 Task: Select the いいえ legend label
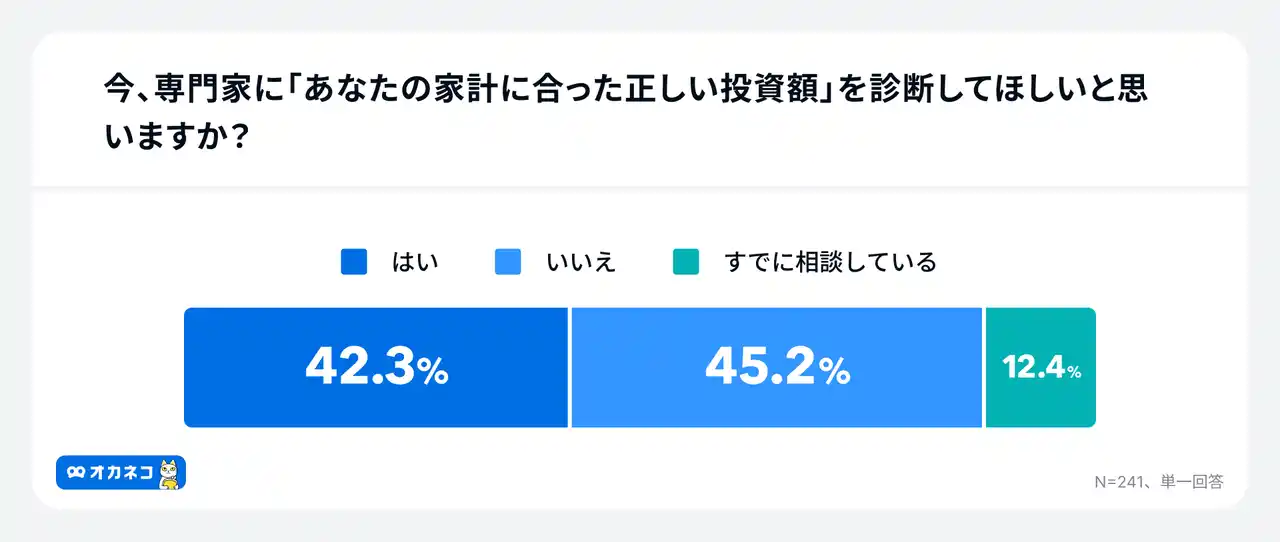click(x=581, y=262)
